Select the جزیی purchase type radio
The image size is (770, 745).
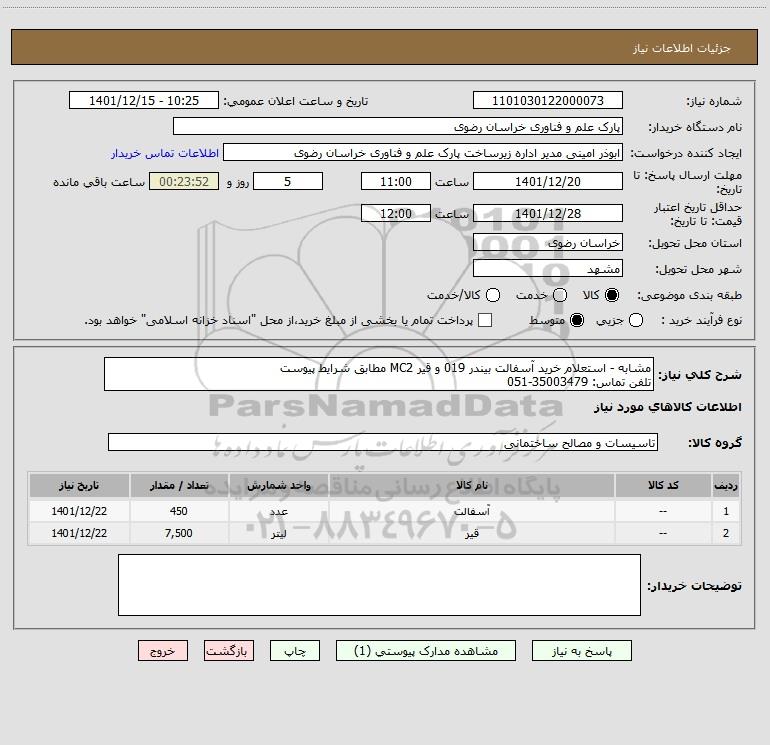[x=636, y=321]
